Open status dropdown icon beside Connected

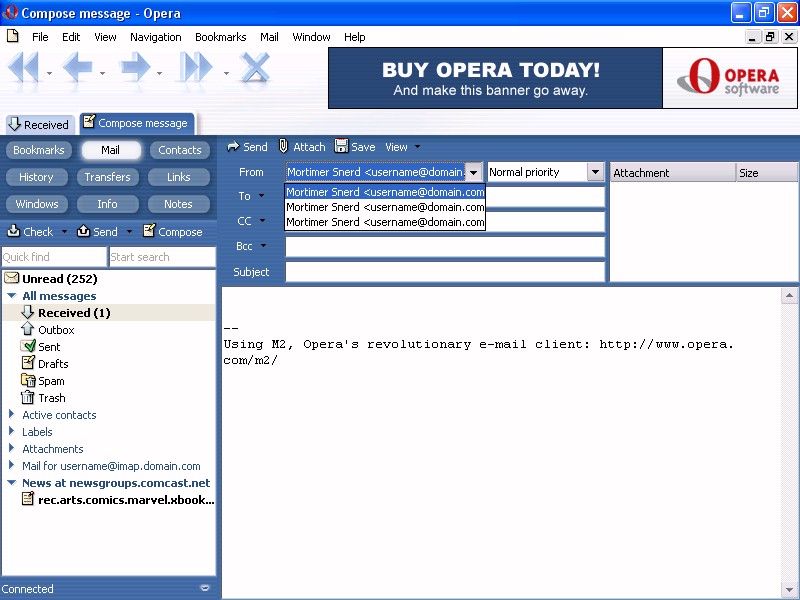(x=205, y=588)
